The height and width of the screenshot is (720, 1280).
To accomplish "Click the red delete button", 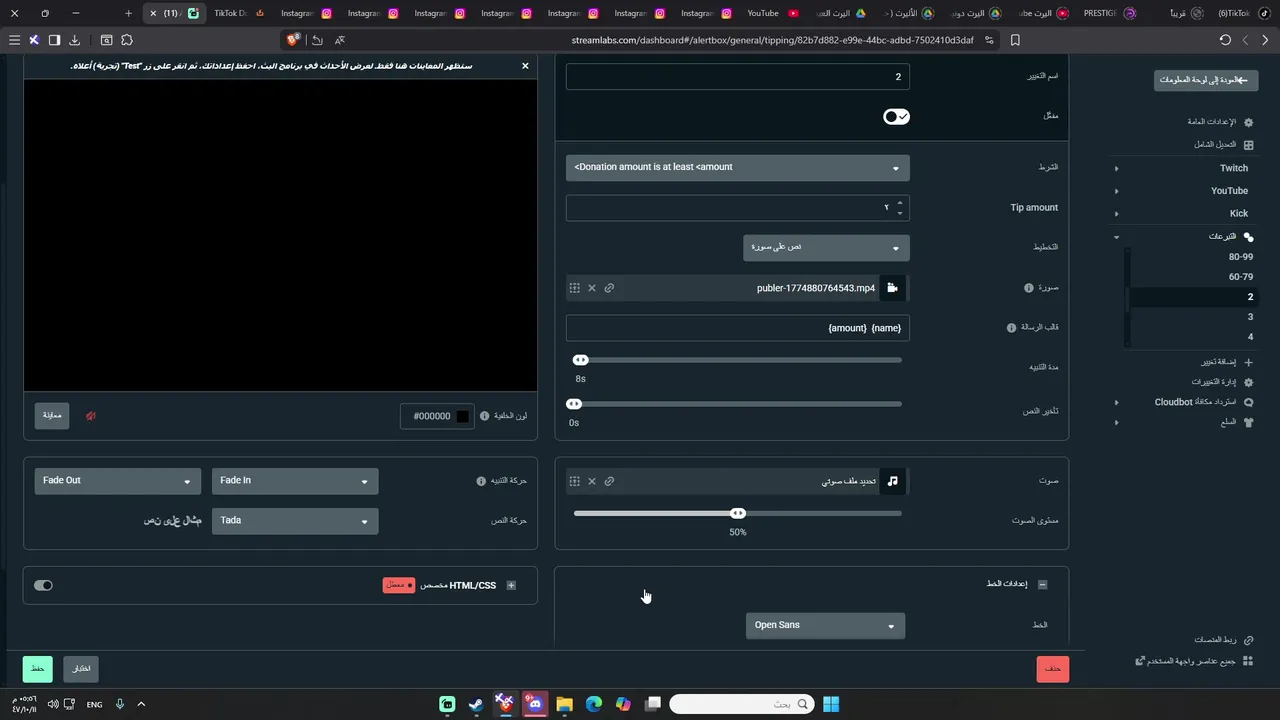I will pos(1053,669).
